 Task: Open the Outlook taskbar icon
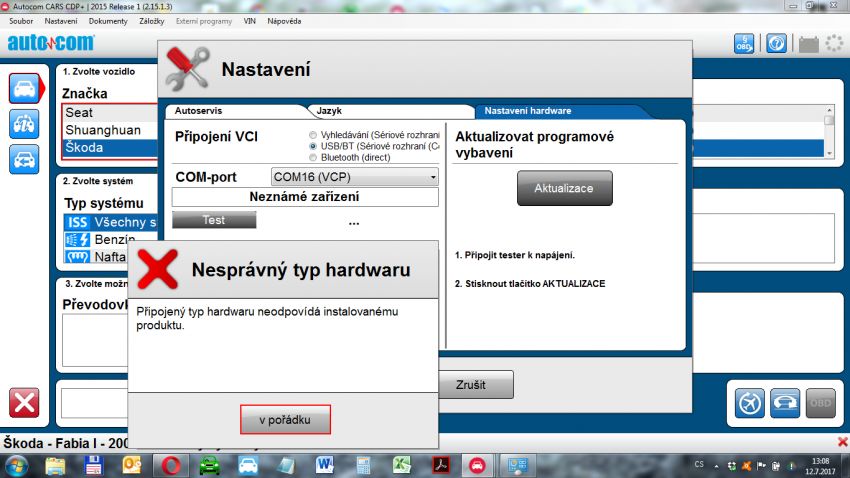pyautogui.click(x=132, y=466)
